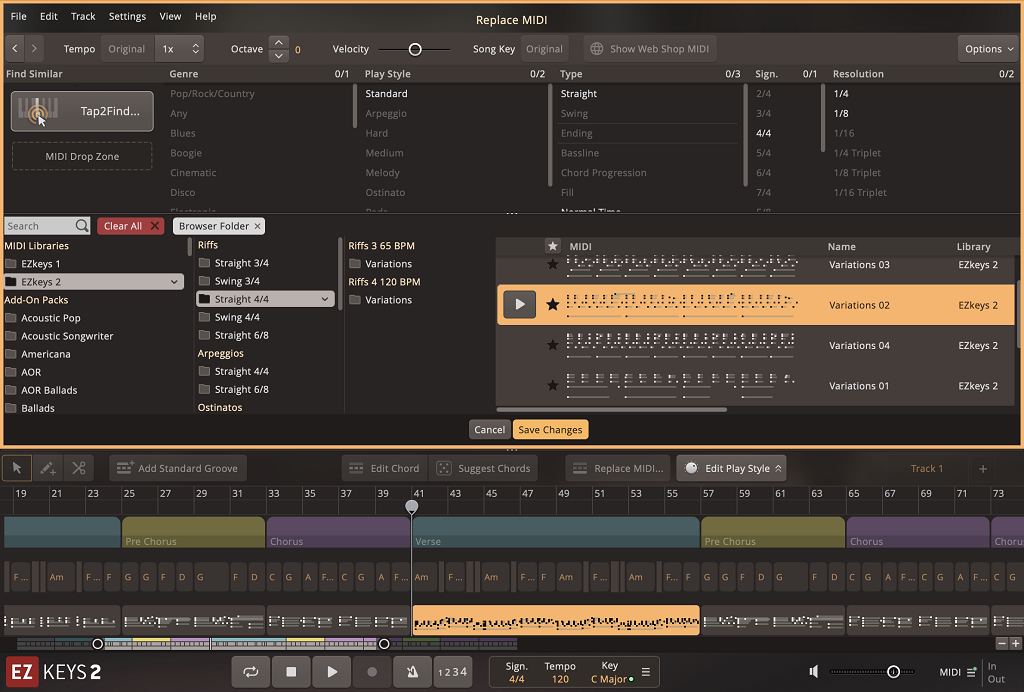
Task: Open the Acoustic Pop add-on pack folder
Action: [51, 318]
